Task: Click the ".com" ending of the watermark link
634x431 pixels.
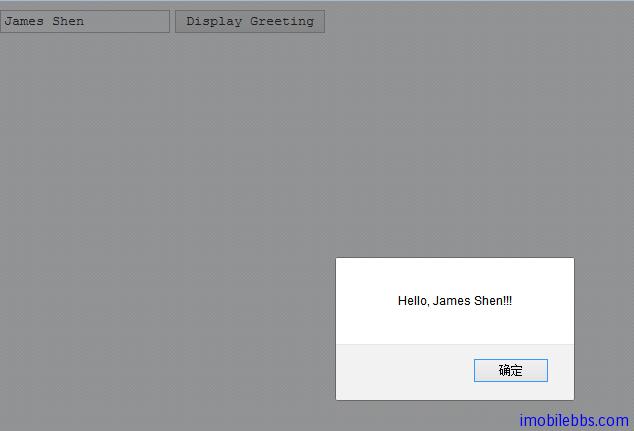Action: coord(614,421)
